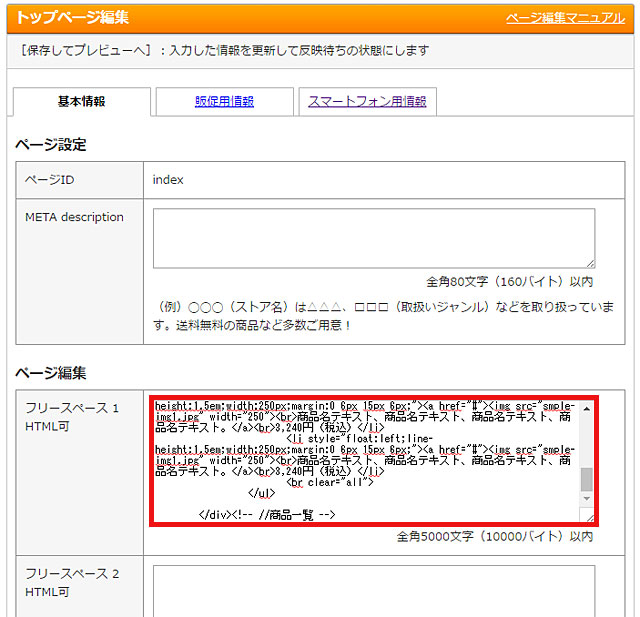Image resolution: width=640 pixels, height=617 pixels.
Task: Click the resize handle of META description
Action: click(591, 264)
